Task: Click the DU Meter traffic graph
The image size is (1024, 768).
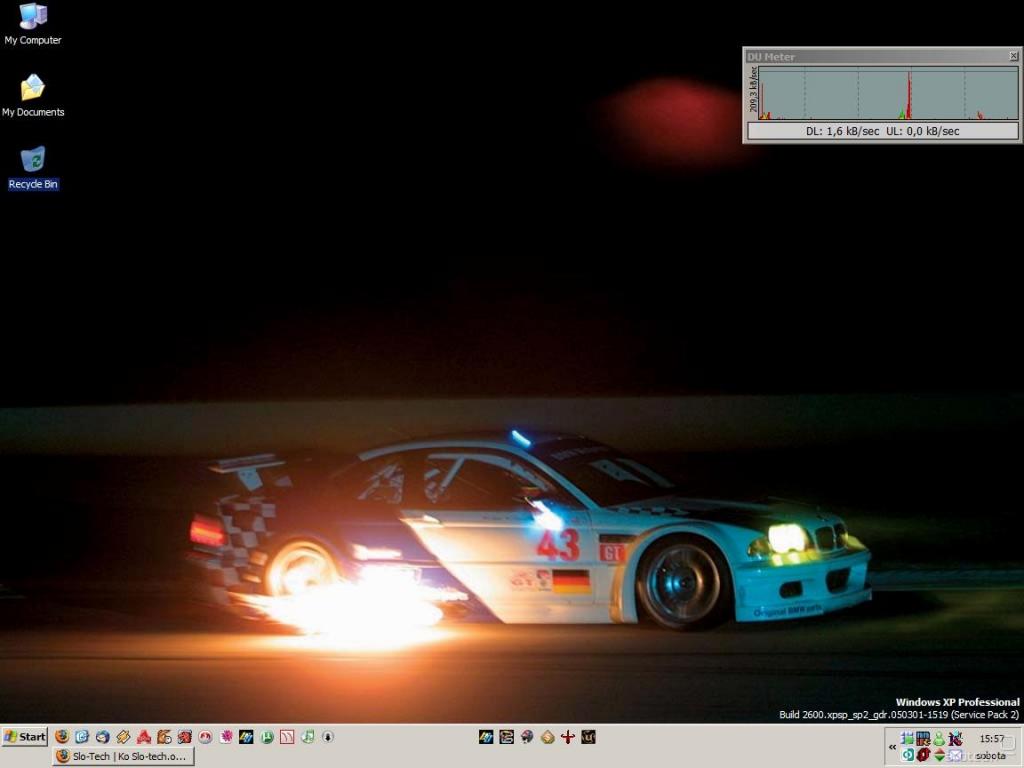Action: [x=888, y=92]
